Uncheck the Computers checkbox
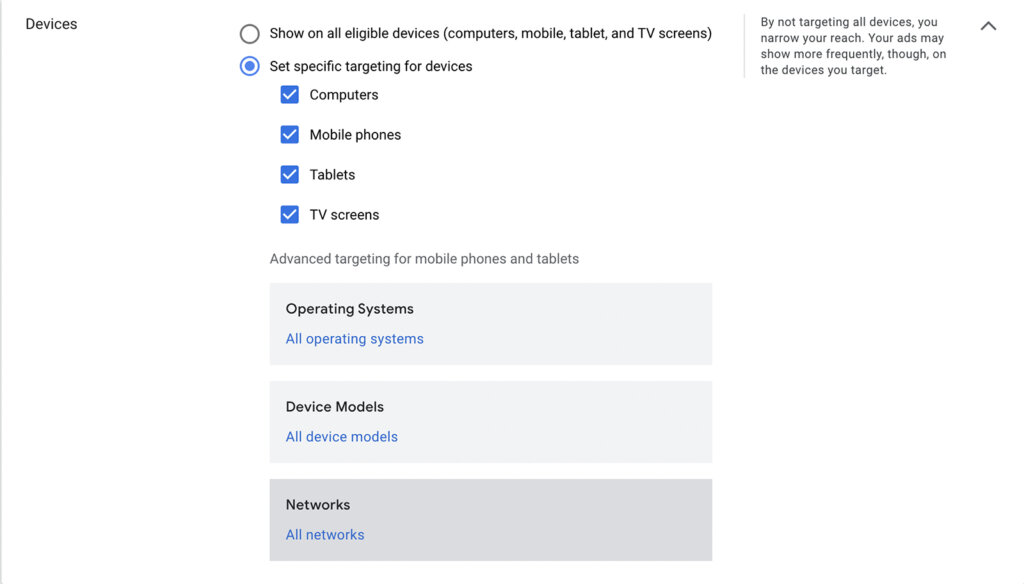Image resolution: width=1024 pixels, height=584 pixels. coord(290,95)
